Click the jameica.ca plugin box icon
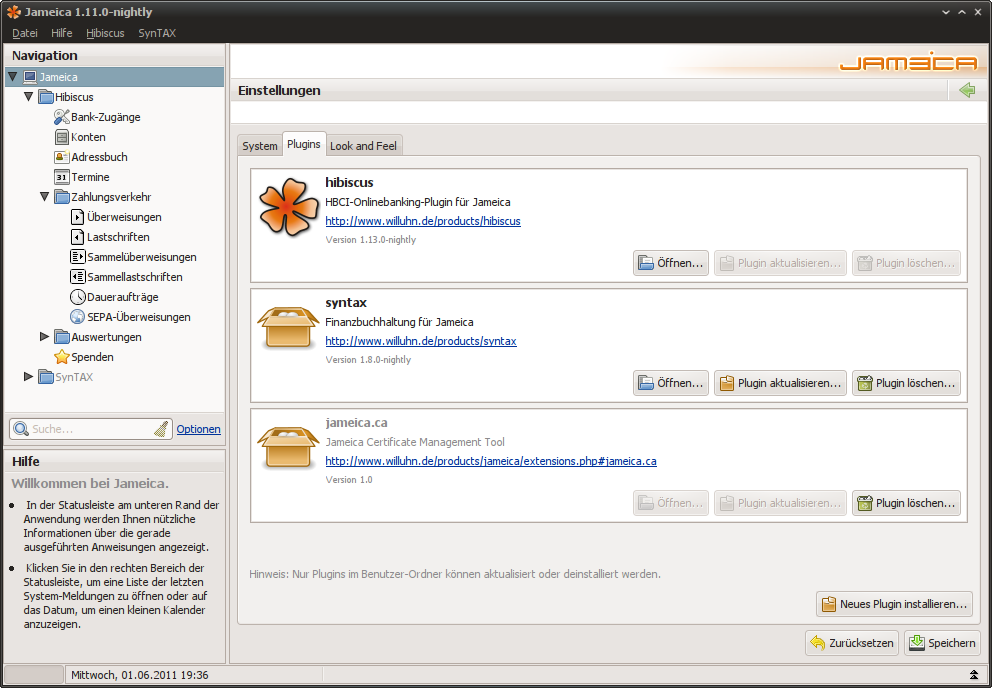992x688 pixels. tap(288, 447)
